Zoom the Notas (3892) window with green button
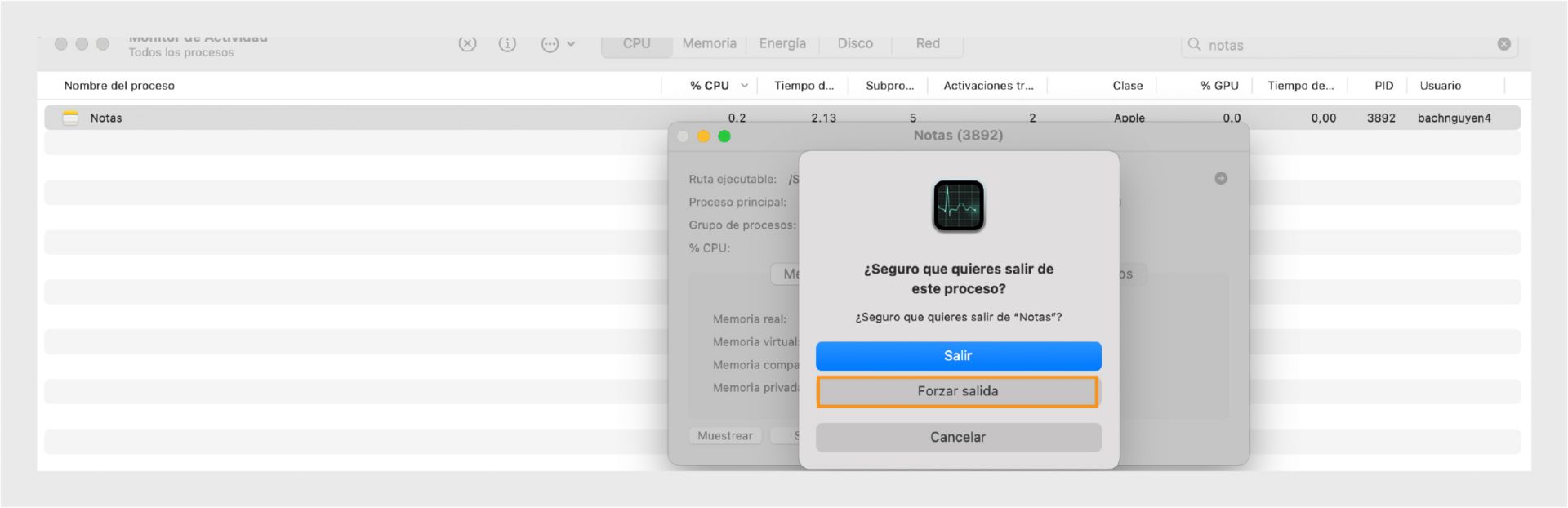The image size is (1568, 508). pyautogui.click(x=724, y=136)
